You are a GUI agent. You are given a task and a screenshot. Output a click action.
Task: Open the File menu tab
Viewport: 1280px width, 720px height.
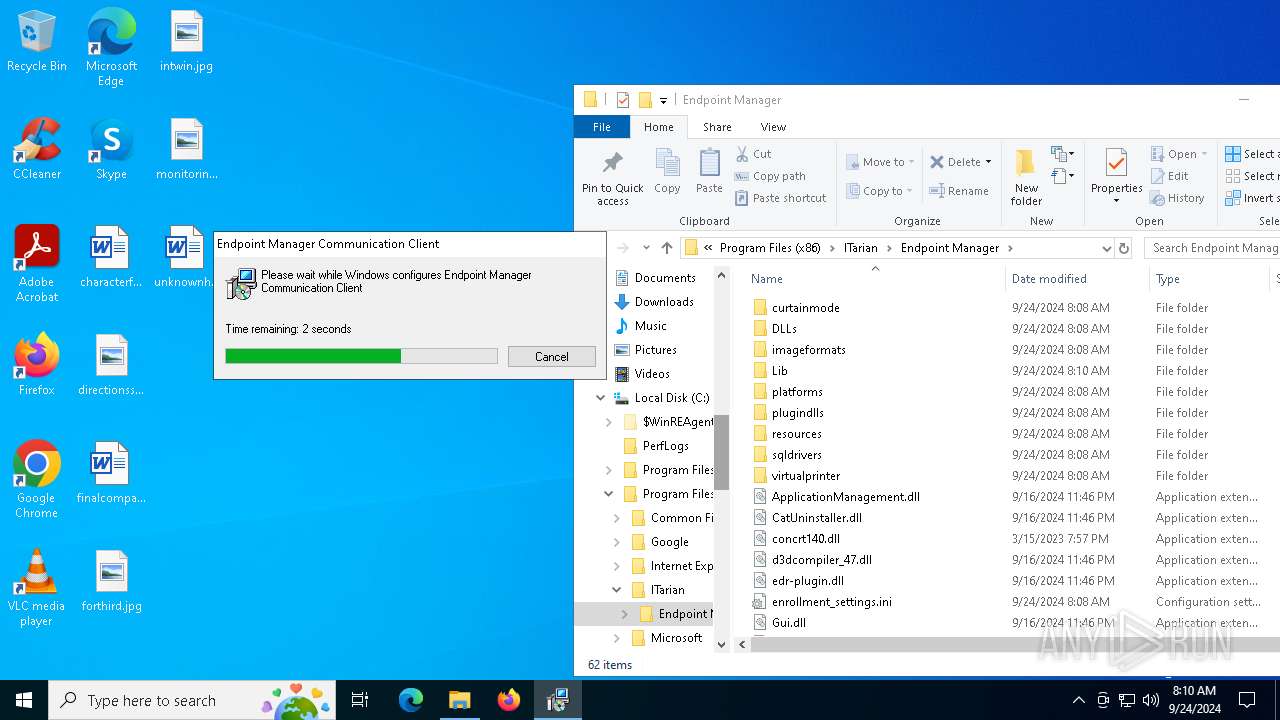pos(602,127)
